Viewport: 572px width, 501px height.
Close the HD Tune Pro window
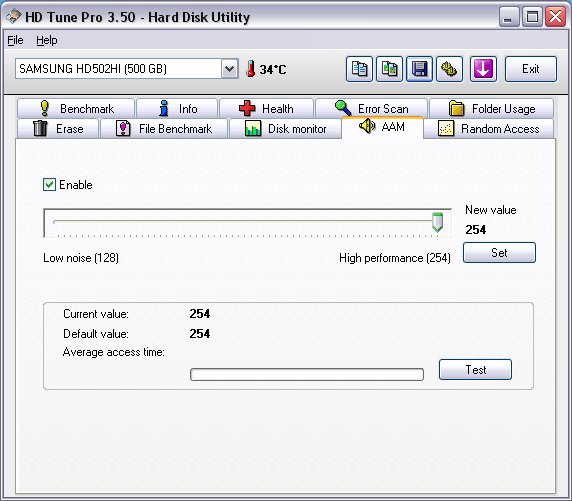[x=555, y=16]
